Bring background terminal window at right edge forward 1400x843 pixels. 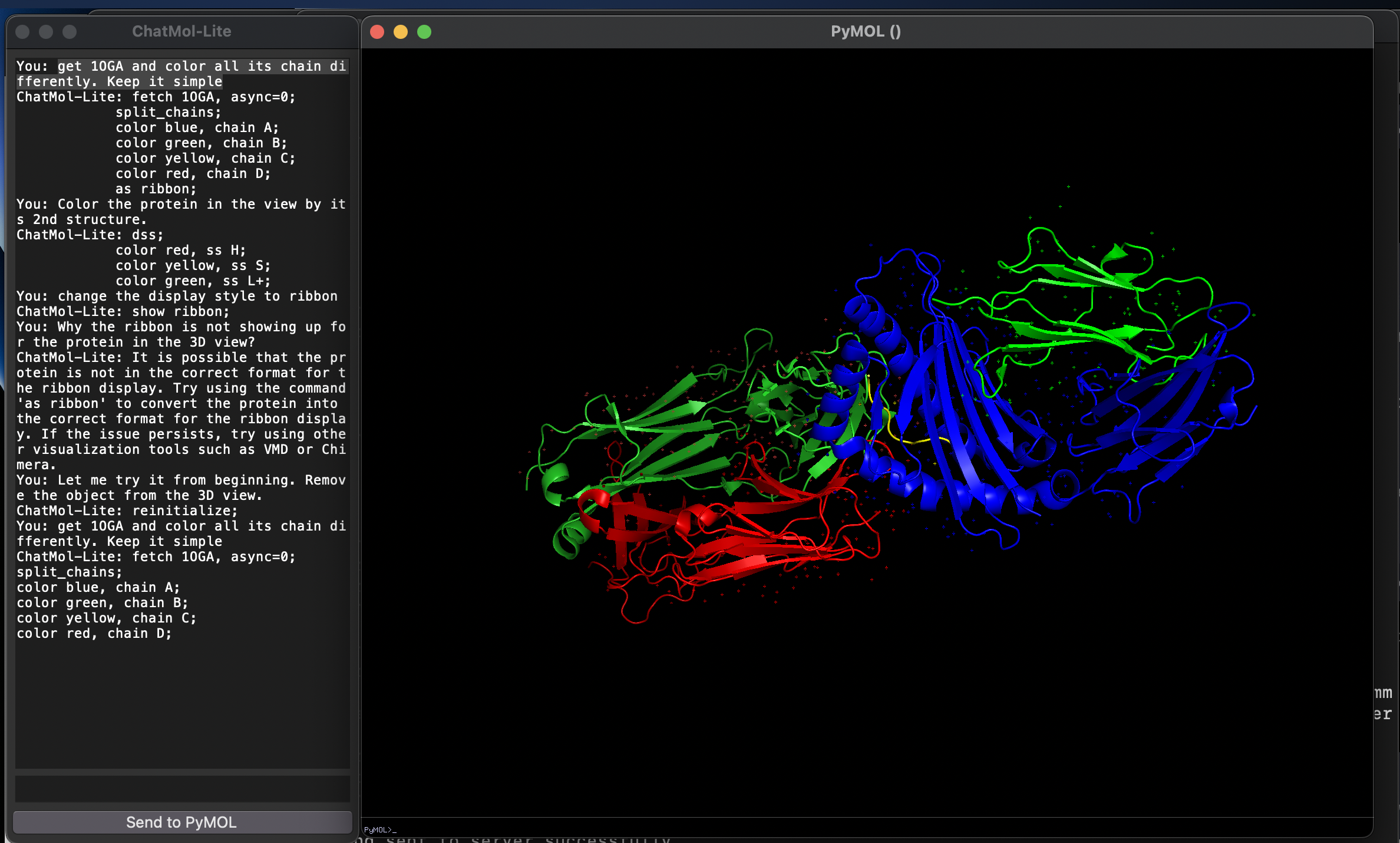(1386, 704)
